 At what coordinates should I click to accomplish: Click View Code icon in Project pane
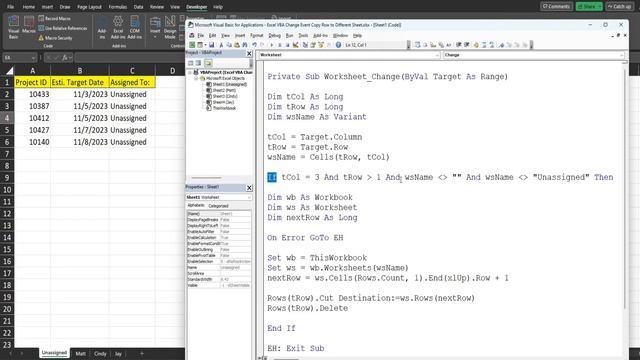tap(191, 63)
